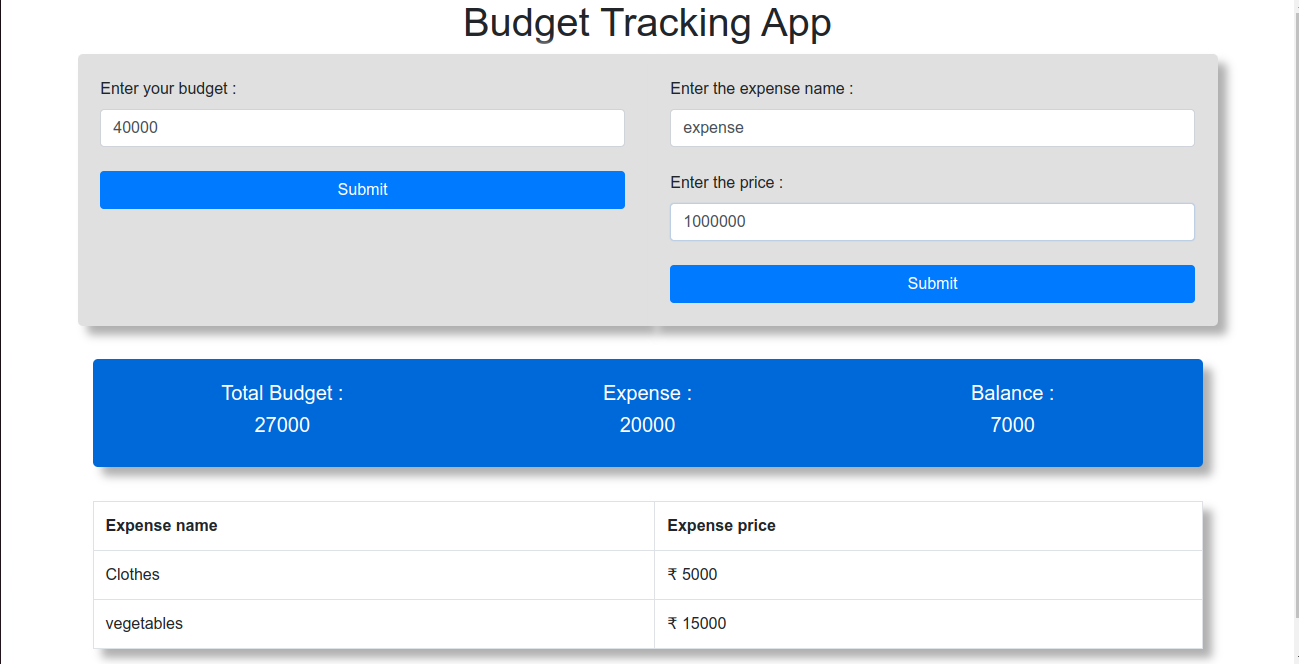Focus the expense name input field
Viewport: 1299px width, 664px height.
click(932, 128)
